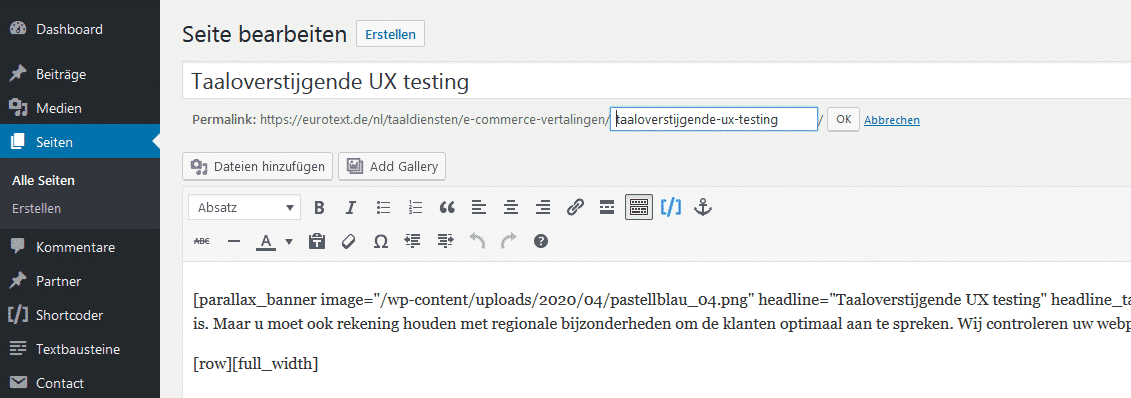Click the anchor icon in toolbar
The width and height of the screenshot is (1131, 398).
click(703, 208)
